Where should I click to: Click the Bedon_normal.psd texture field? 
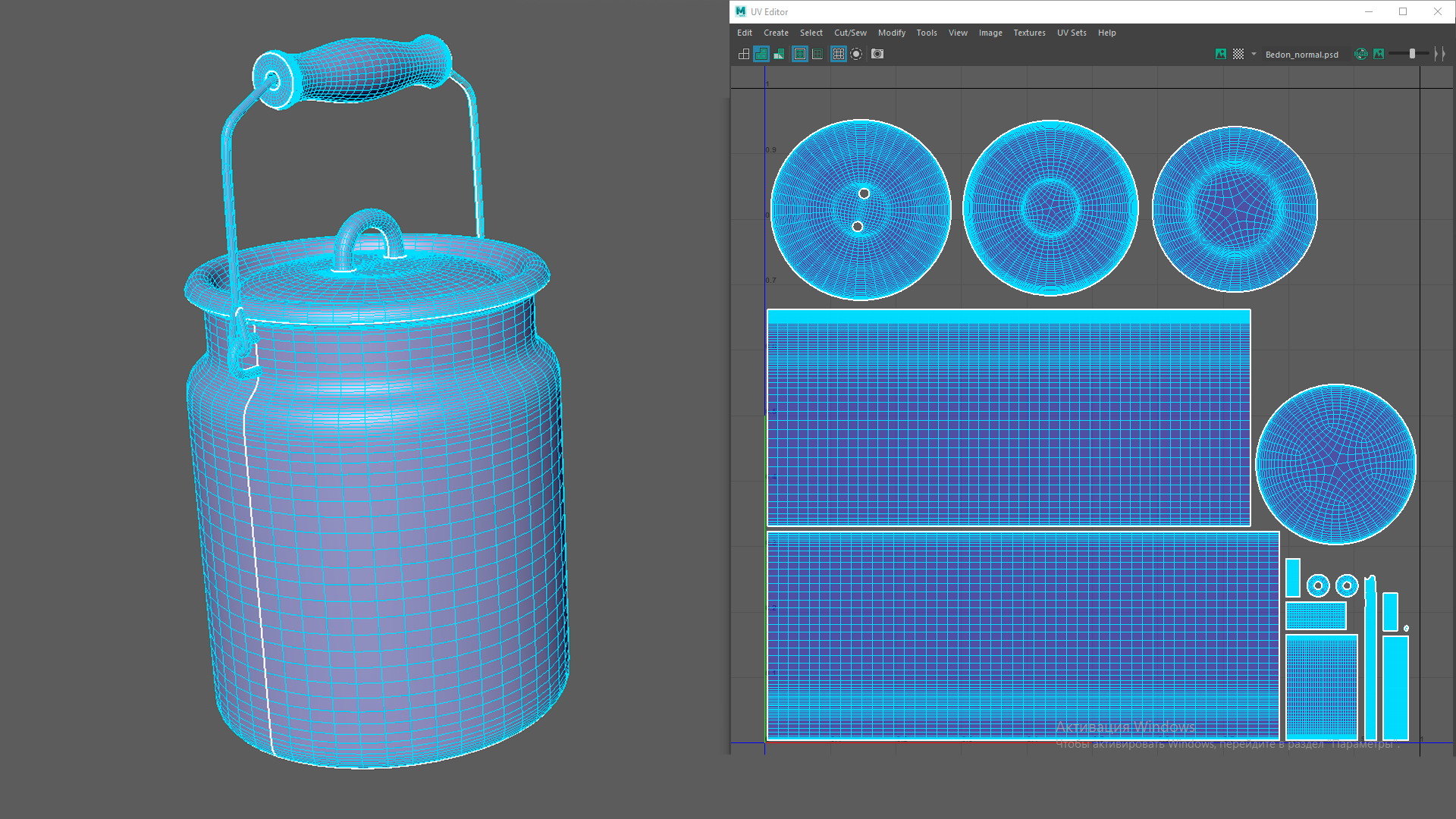[1301, 55]
